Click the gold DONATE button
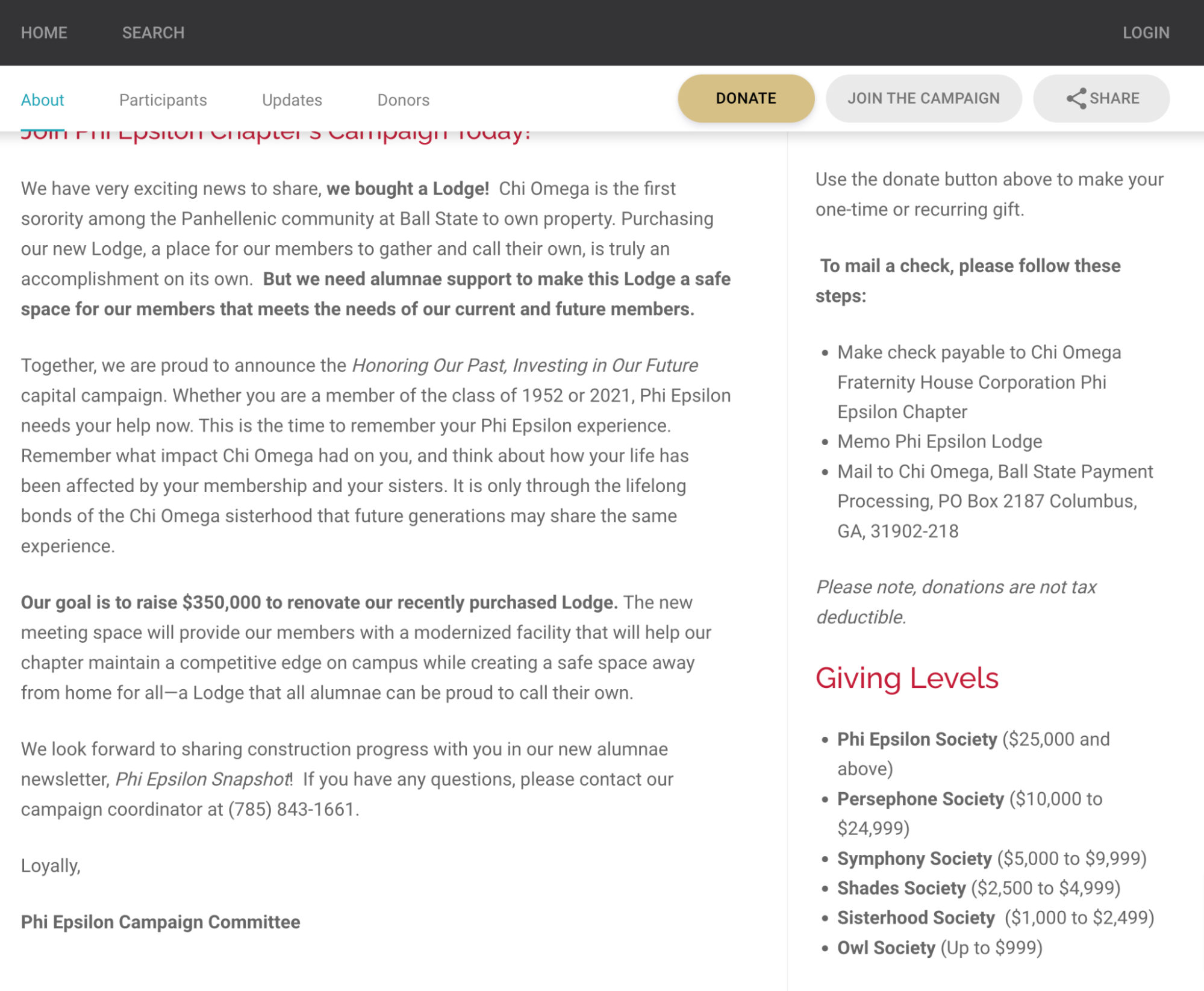This screenshot has width=1204, height=991. click(746, 98)
